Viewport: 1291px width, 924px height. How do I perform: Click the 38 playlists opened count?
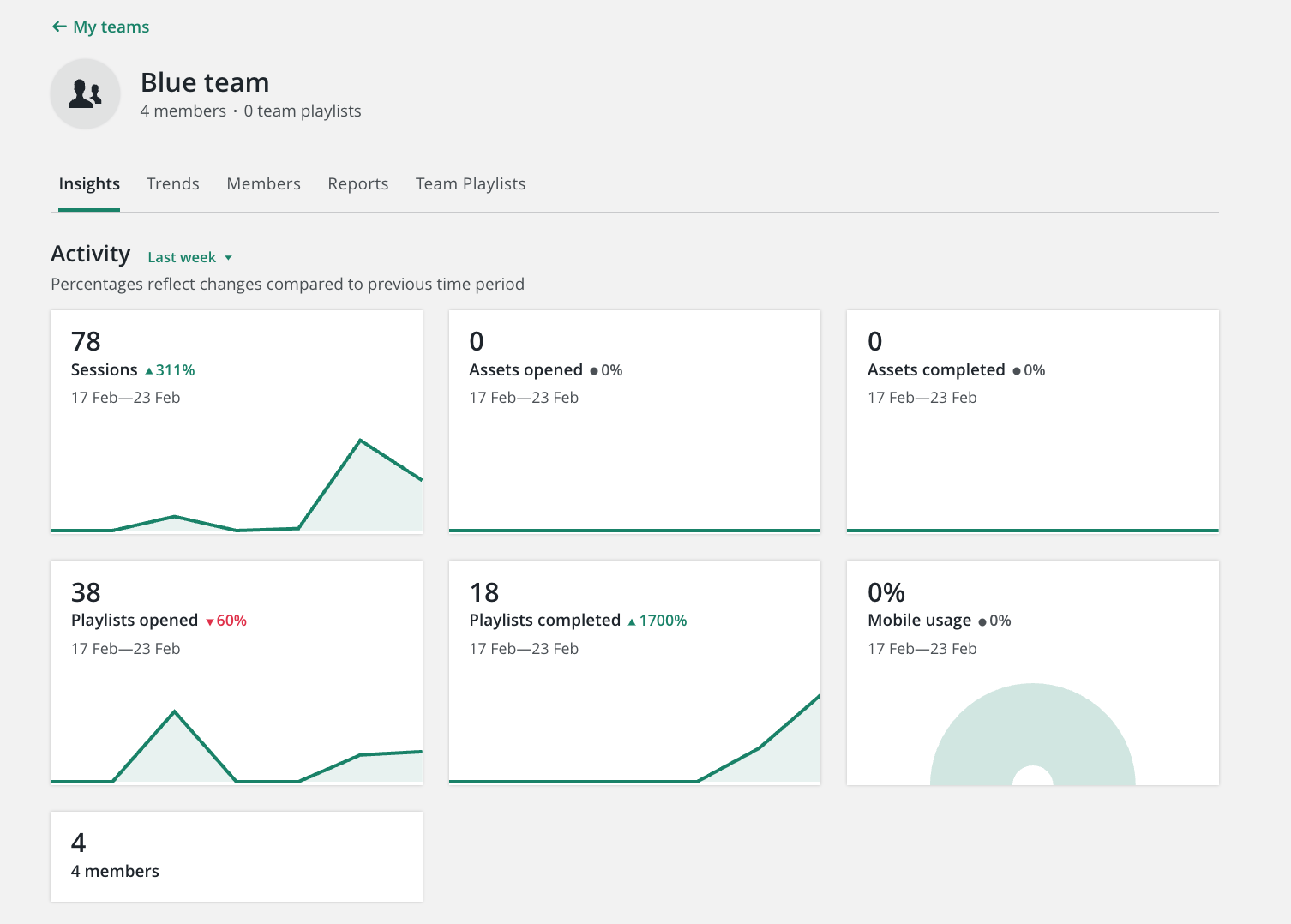[86, 592]
